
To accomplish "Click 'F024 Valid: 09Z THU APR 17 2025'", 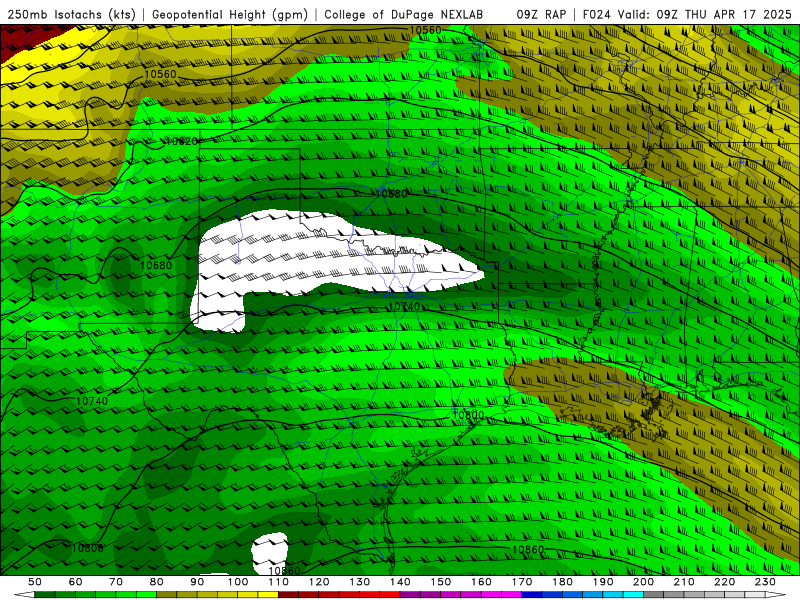I will coord(687,14).
